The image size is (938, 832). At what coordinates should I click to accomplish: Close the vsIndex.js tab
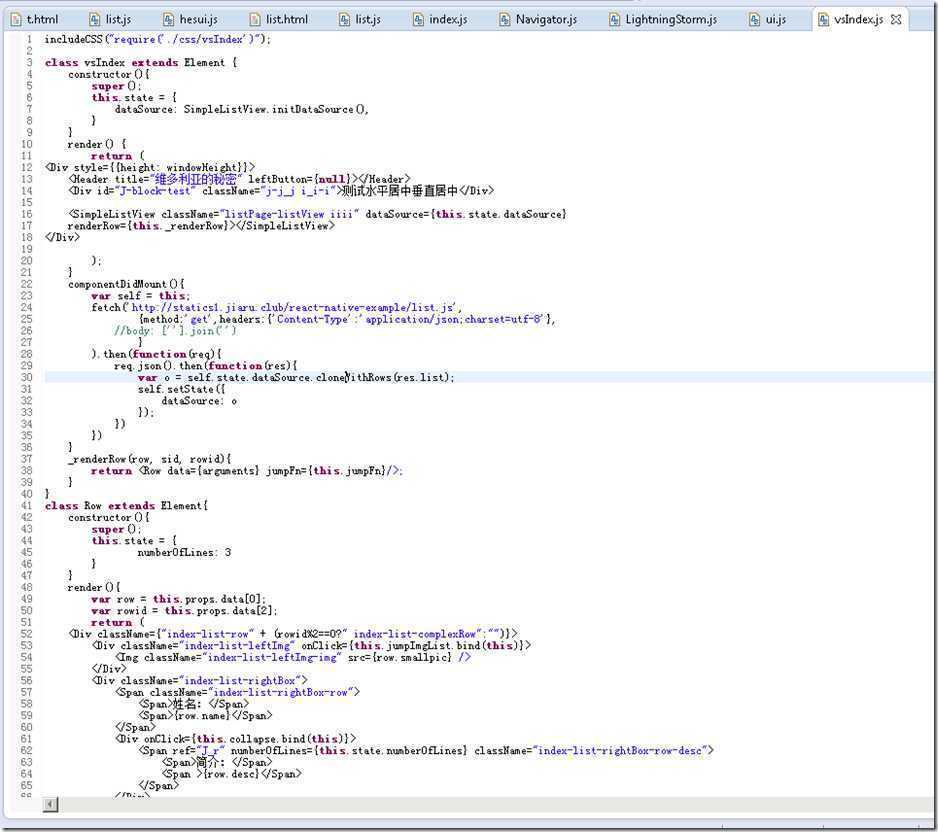pos(896,19)
